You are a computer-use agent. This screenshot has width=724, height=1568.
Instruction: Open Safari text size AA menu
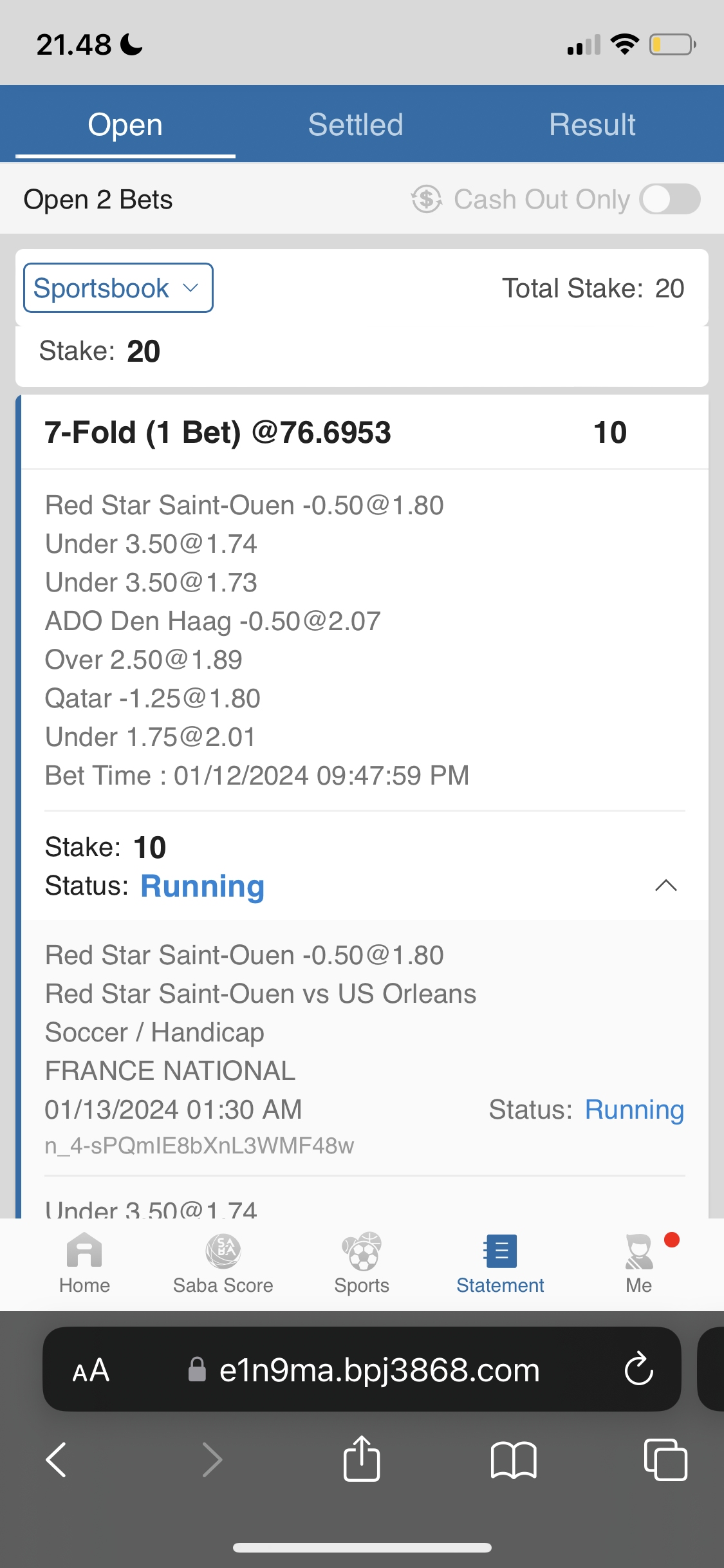(91, 1370)
